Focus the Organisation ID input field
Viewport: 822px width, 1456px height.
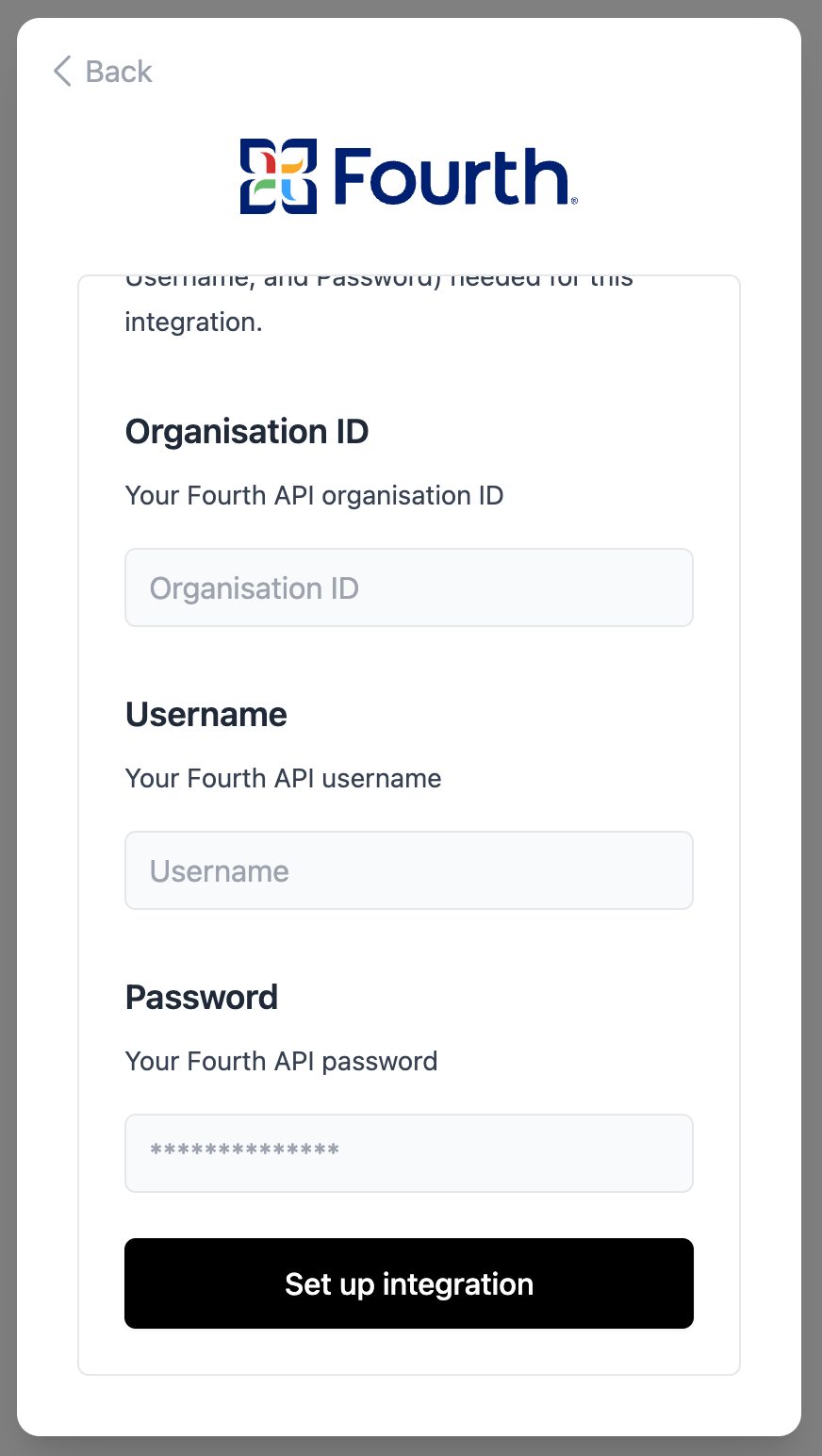point(409,588)
